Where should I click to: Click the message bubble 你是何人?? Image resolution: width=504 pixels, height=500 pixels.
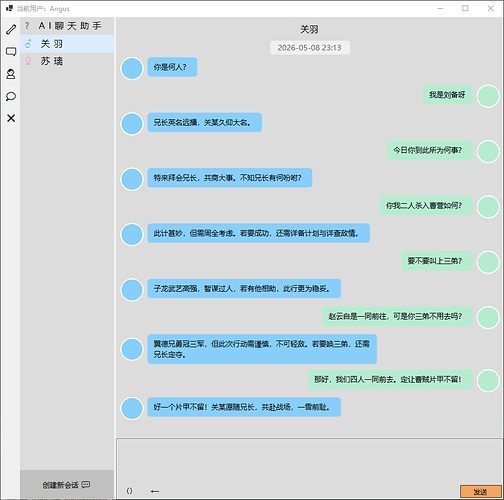pyautogui.click(x=172, y=67)
